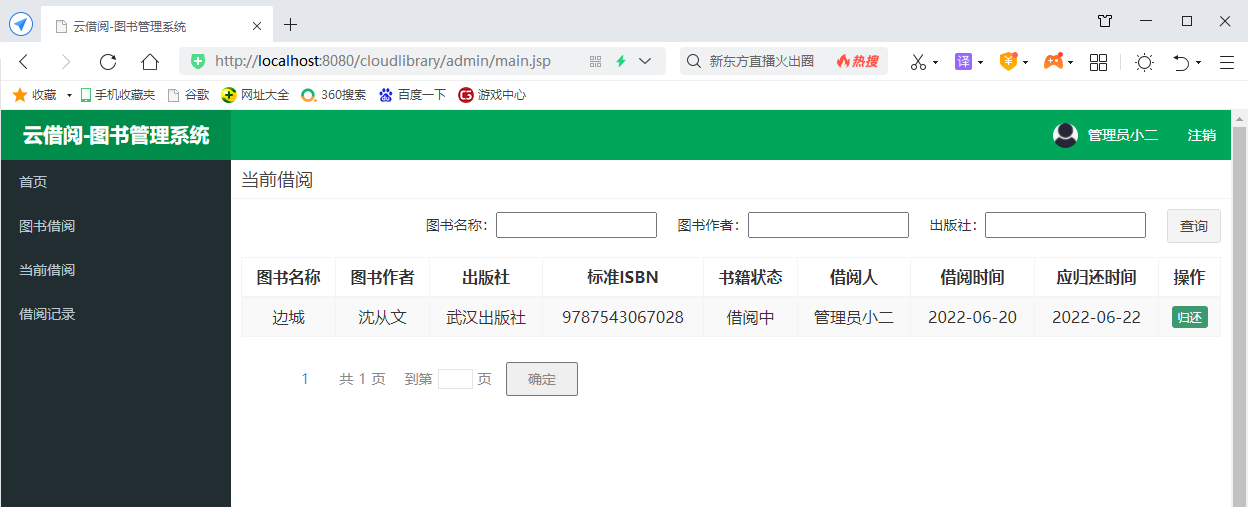Click the 云借阅-图书管理系统 header logo
Viewport: 1248px width, 507px height.
pos(116,135)
